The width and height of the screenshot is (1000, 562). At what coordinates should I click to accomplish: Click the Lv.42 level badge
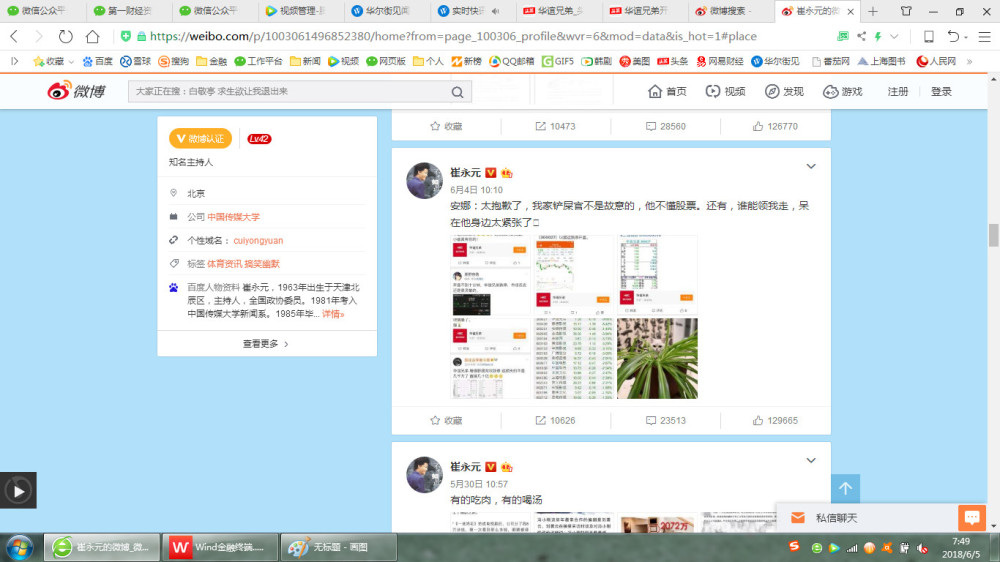(259, 138)
